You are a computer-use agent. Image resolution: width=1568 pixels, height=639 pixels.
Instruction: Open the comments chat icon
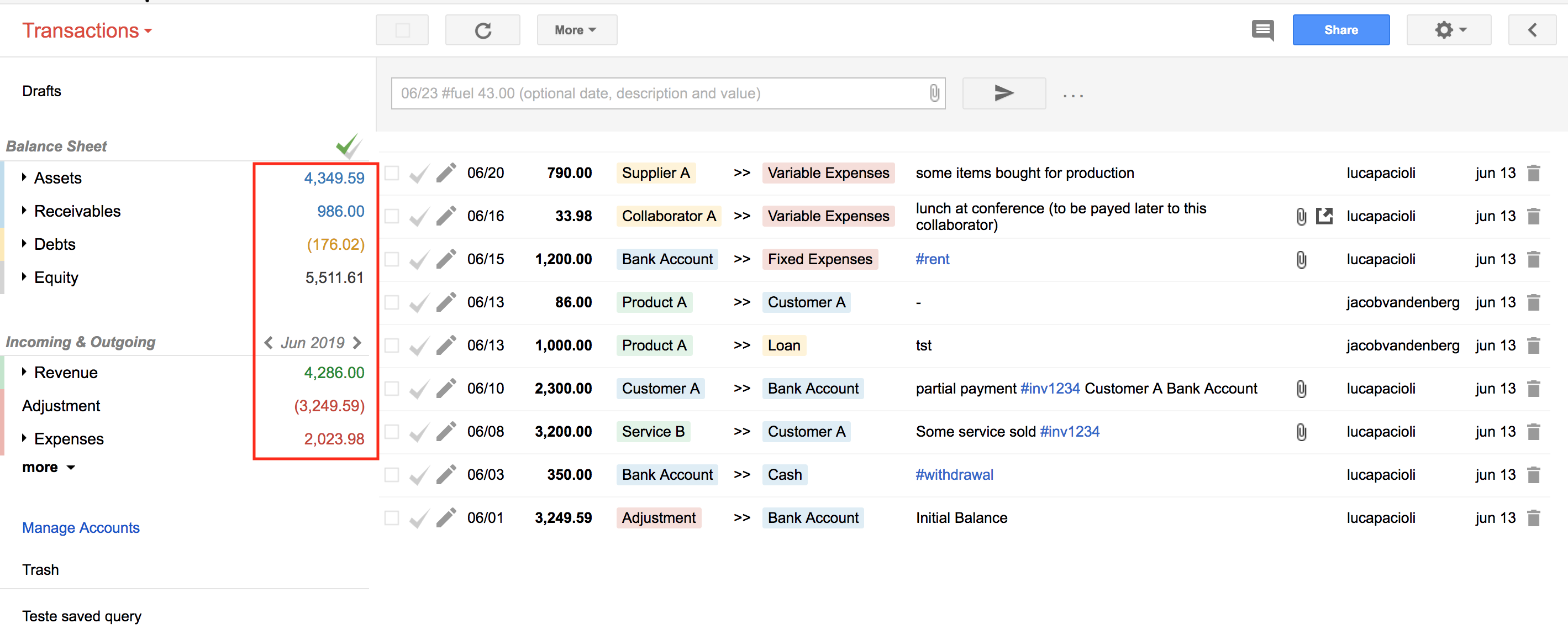(1262, 30)
